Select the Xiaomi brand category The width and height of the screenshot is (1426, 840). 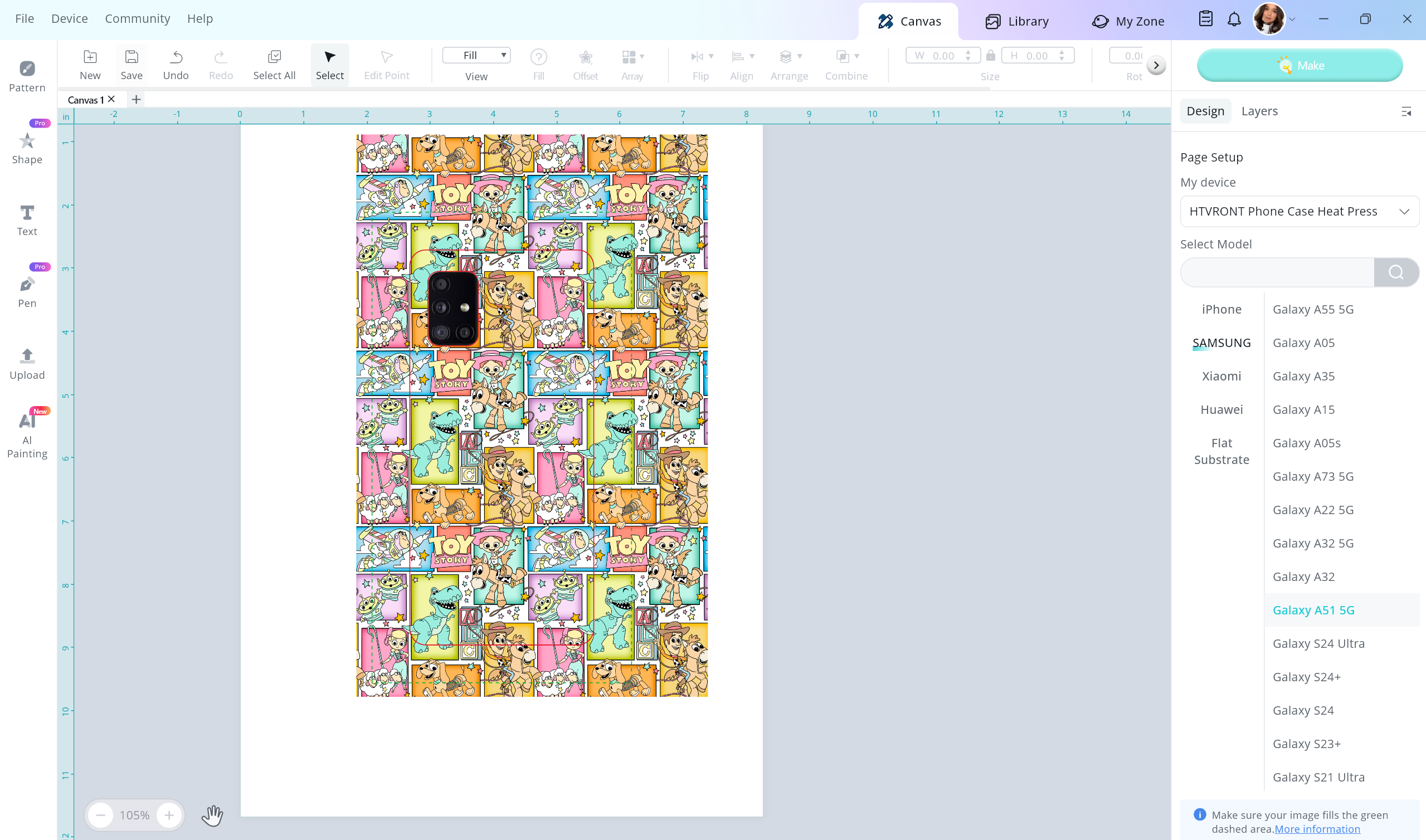pos(1221,376)
